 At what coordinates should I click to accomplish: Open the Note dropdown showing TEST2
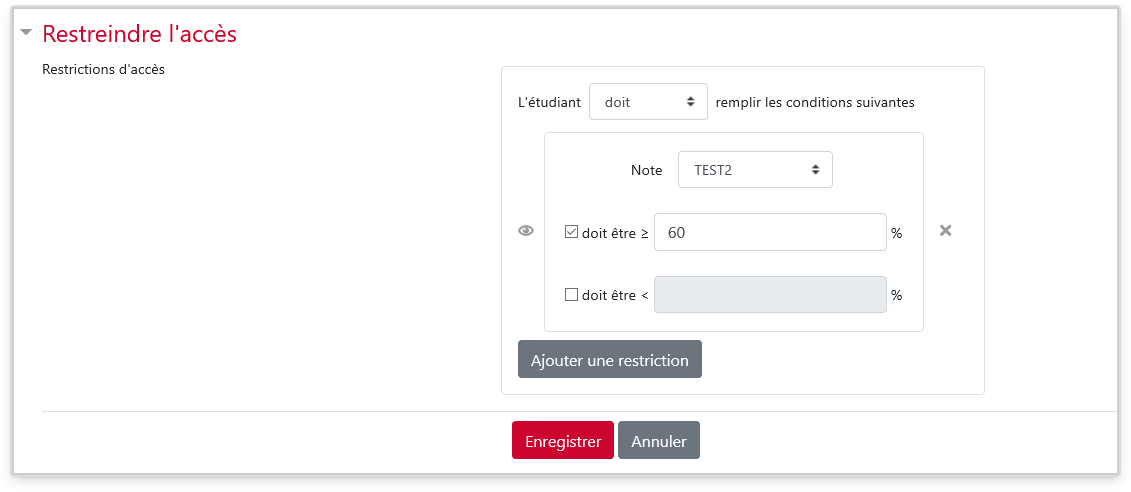755,170
